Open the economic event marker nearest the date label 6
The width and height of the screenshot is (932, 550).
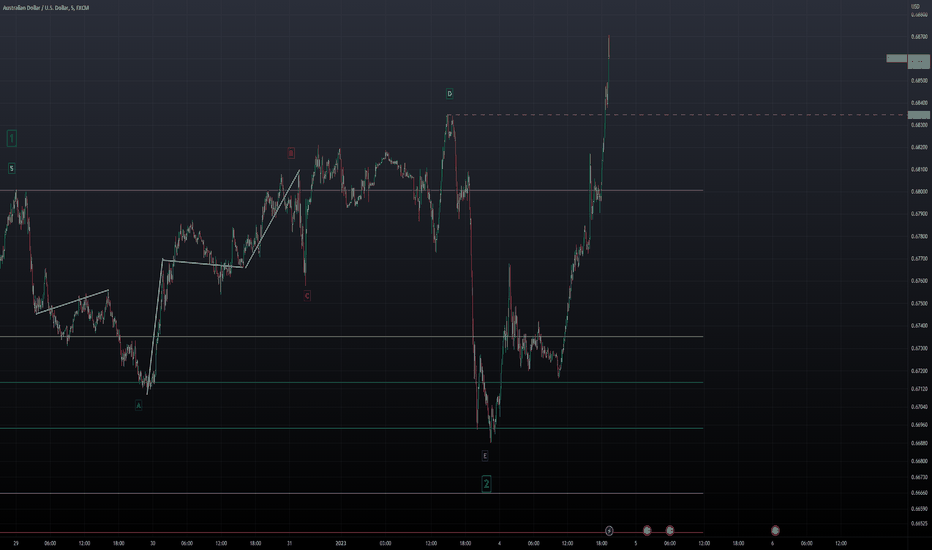[775, 530]
